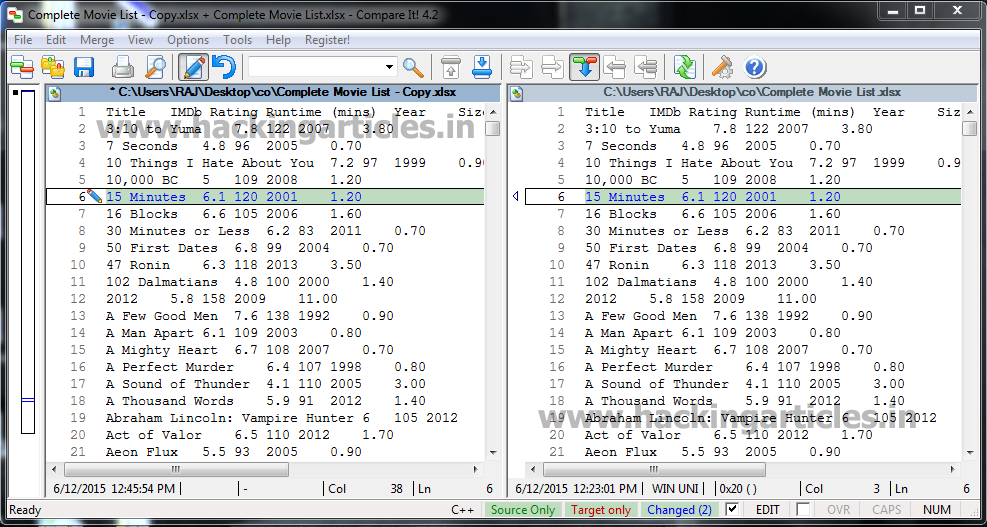This screenshot has width=987, height=527.
Task: Click the file icon beside right pane path
Action: click(x=516, y=93)
